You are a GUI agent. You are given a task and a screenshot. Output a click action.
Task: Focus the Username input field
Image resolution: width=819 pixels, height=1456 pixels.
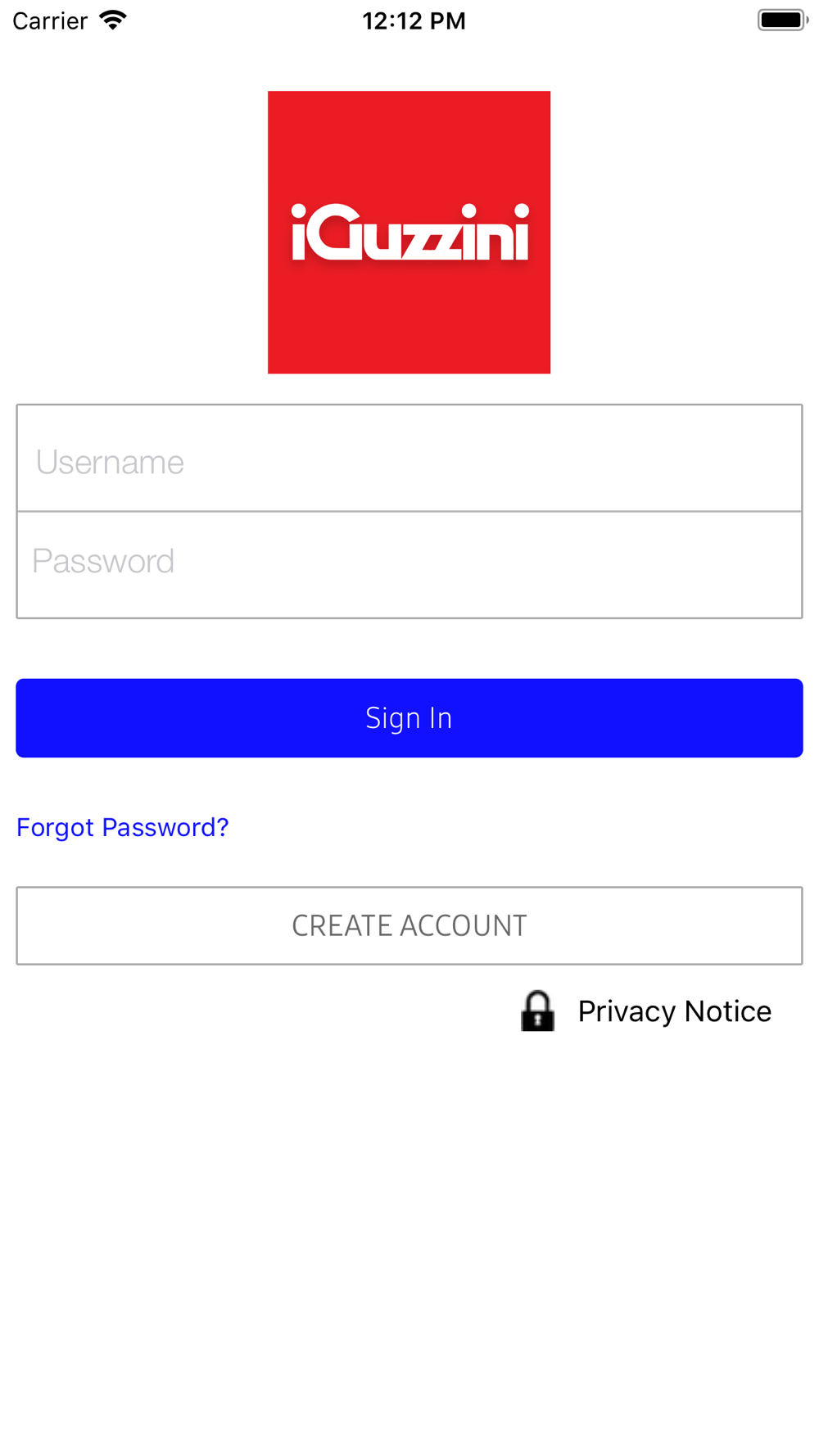pos(409,459)
